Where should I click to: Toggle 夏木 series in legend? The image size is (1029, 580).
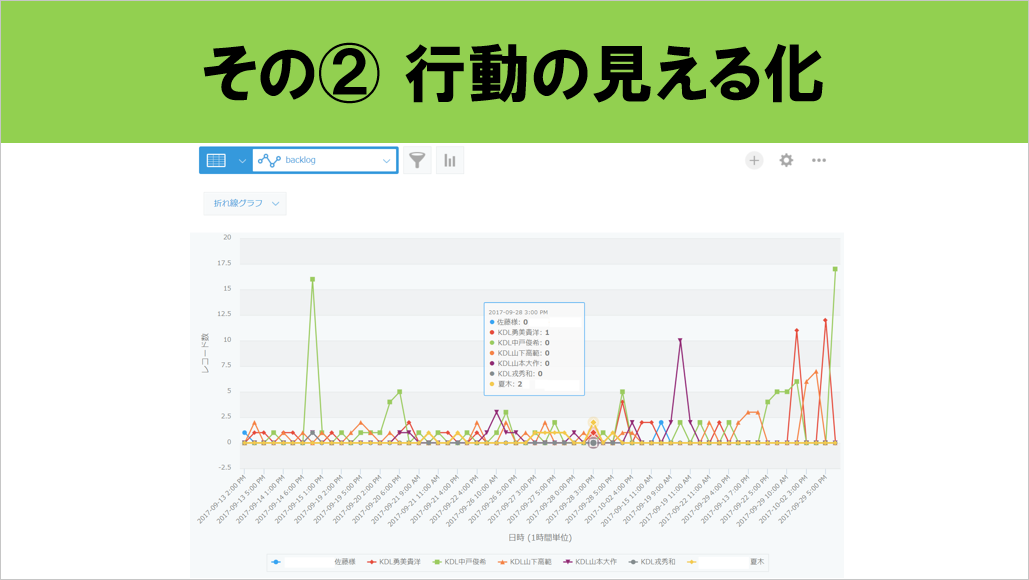point(726,562)
